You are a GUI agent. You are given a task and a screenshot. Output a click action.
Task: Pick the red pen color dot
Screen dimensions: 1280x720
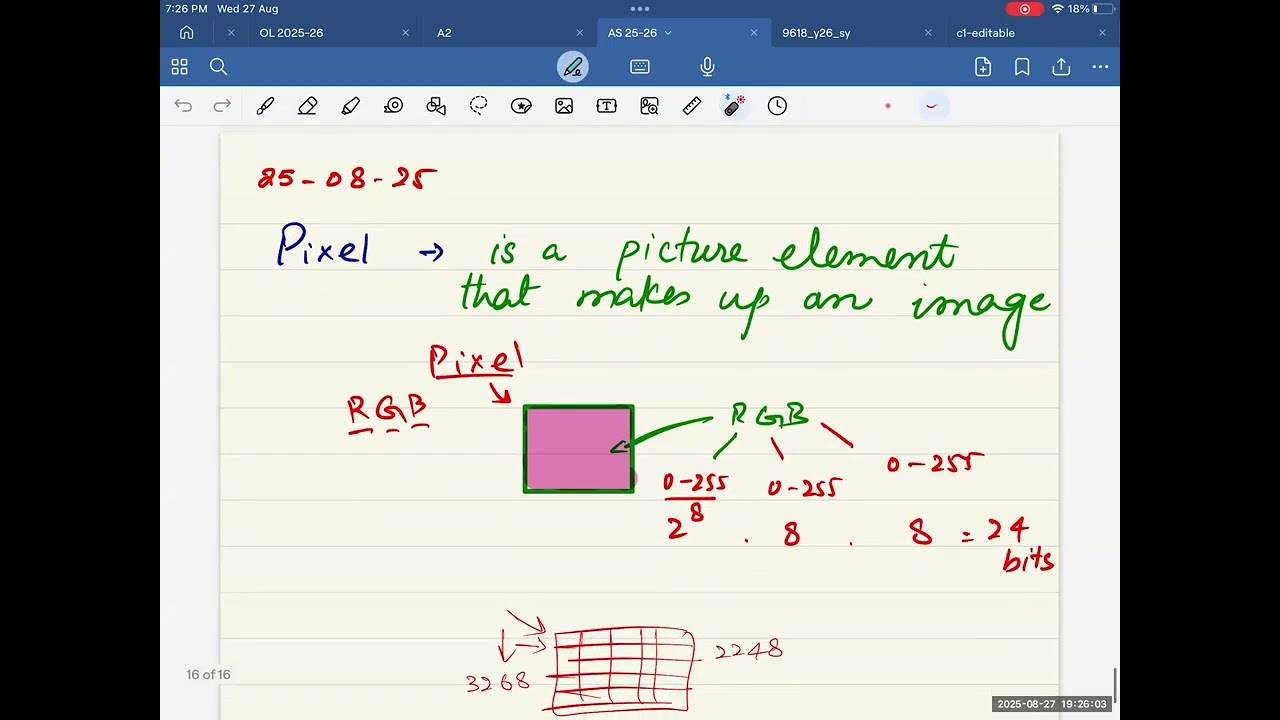[x=888, y=106]
